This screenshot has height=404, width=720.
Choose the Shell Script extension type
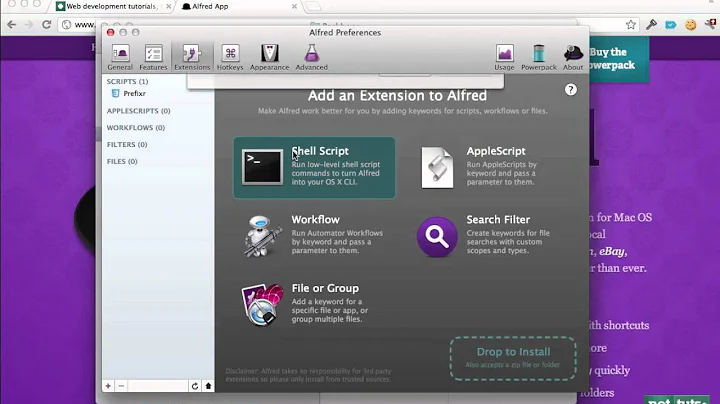click(x=314, y=168)
